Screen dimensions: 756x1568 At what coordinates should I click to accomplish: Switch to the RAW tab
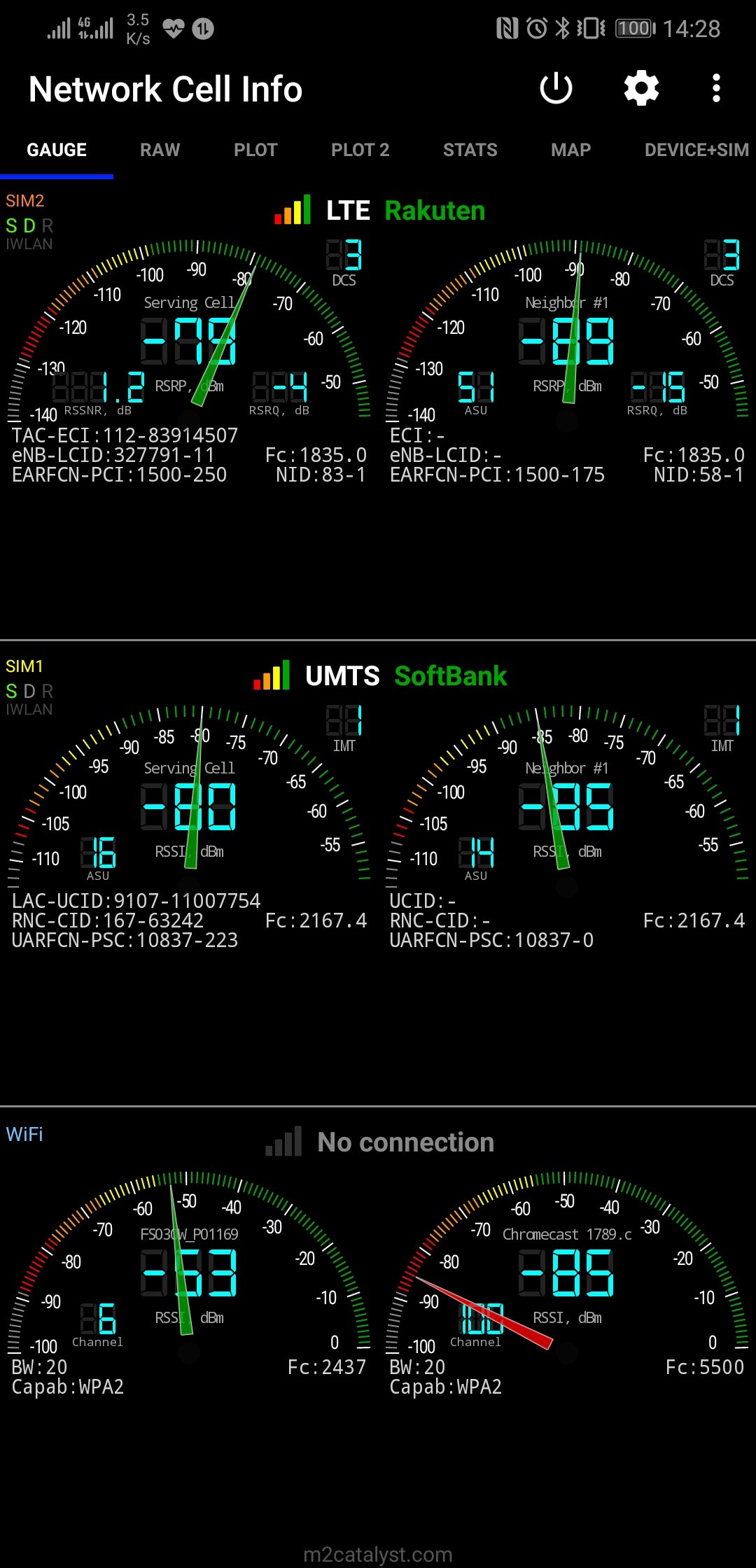point(160,150)
